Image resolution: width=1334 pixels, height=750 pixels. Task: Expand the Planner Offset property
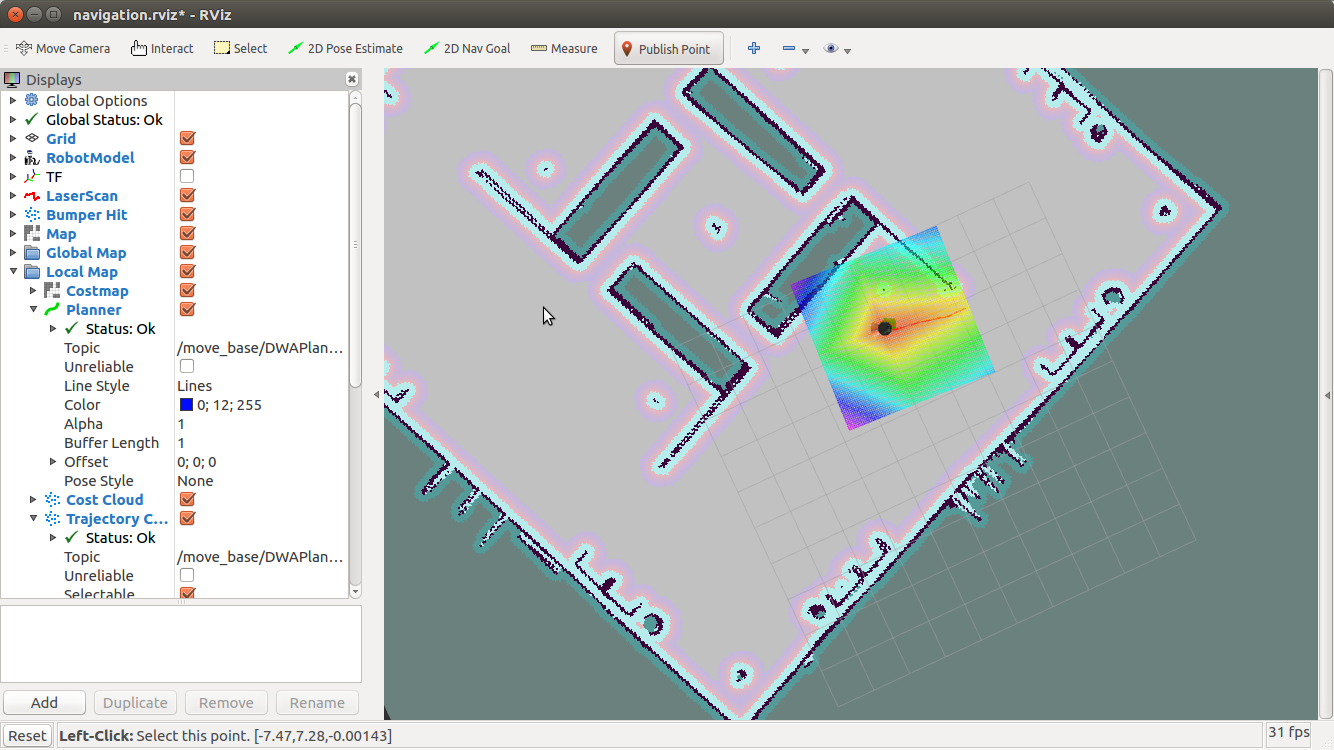click(x=53, y=461)
